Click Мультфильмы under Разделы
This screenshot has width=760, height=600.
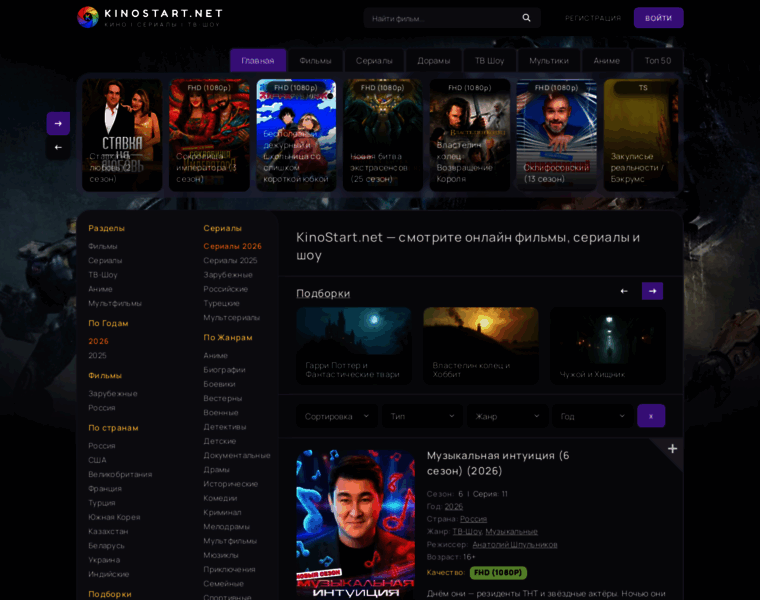coord(115,303)
